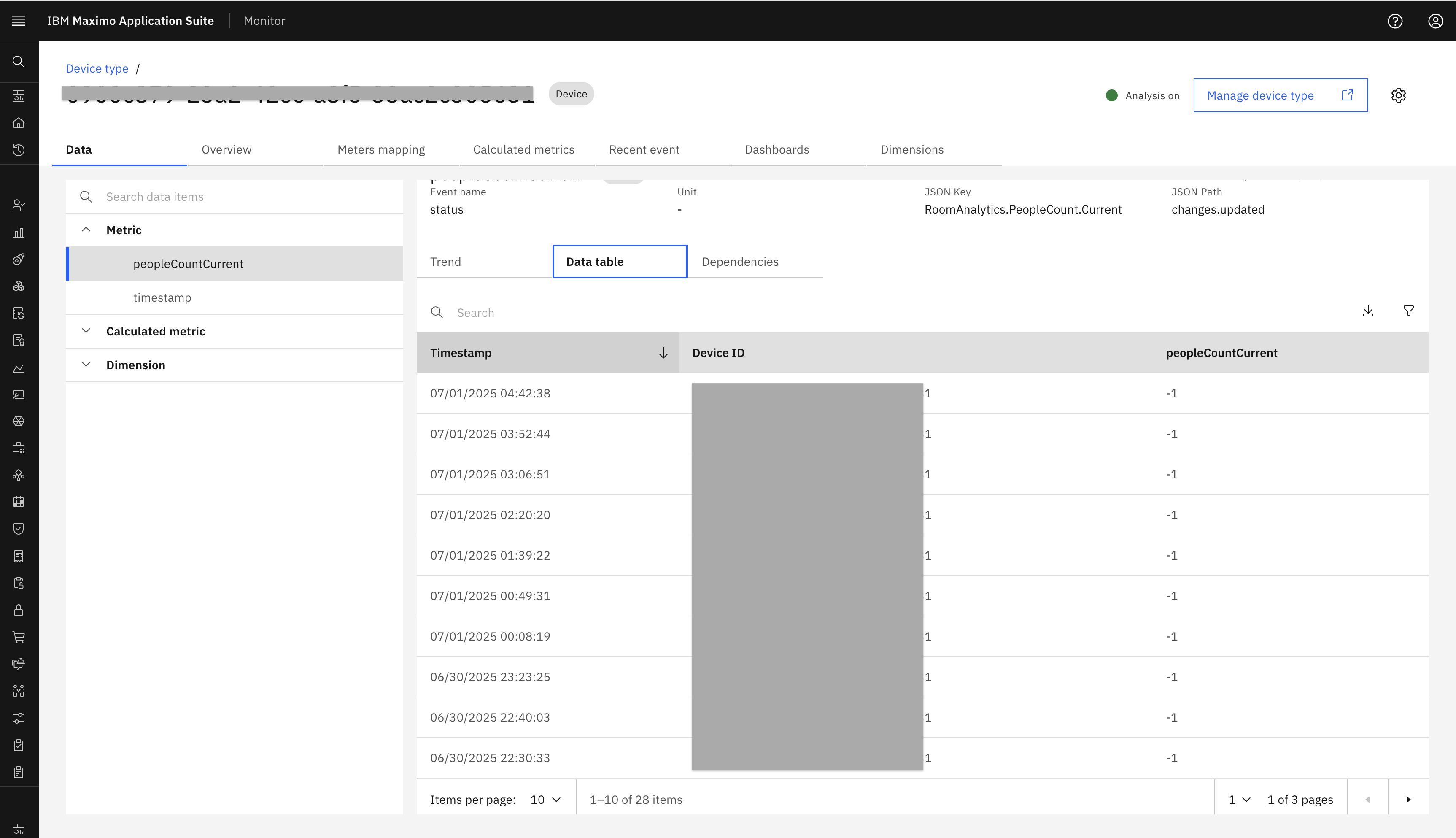The width and height of the screenshot is (1456, 838).
Task: Open the receipt sidebar icon
Action: [19, 556]
